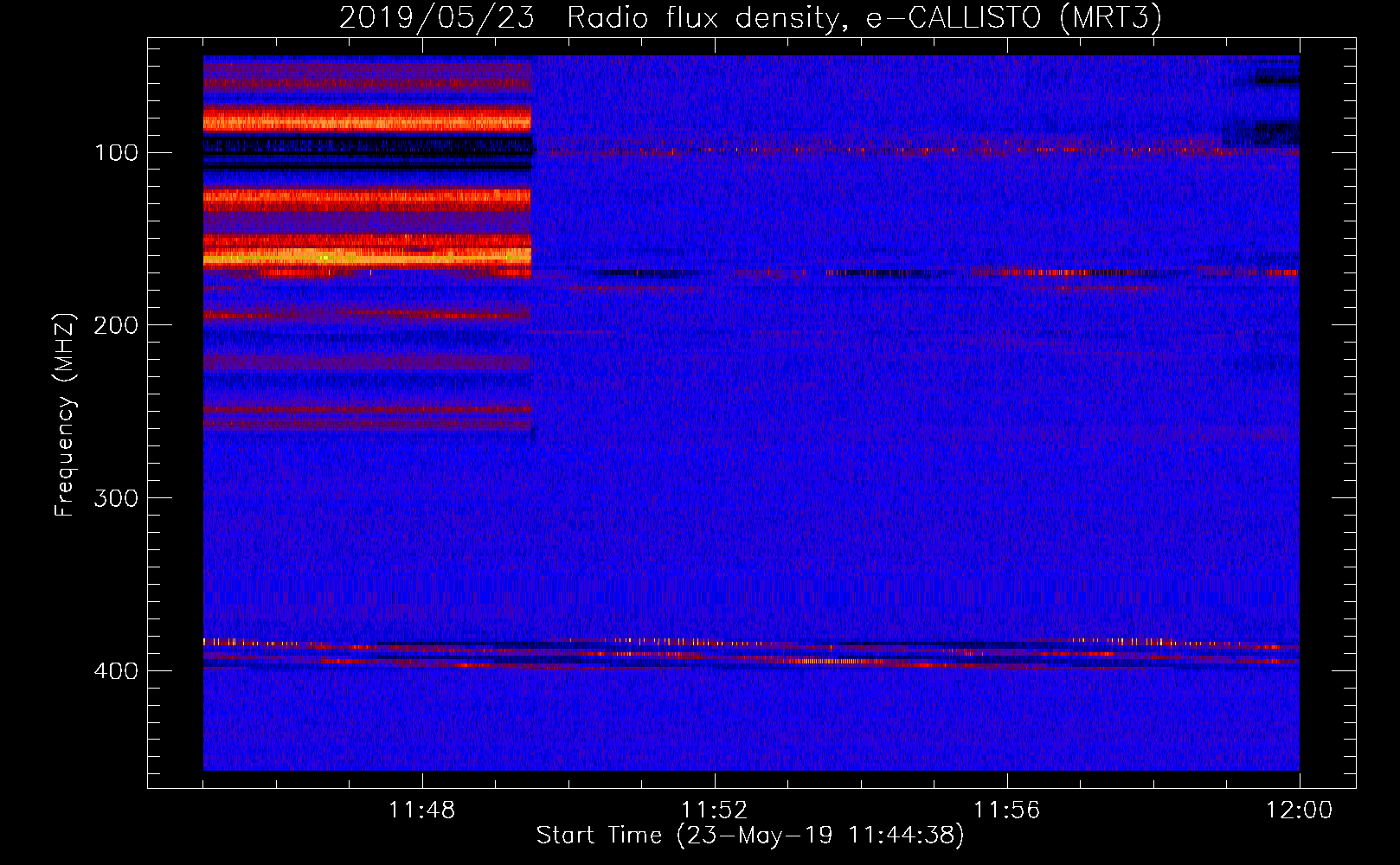Click the 11:48 time tick label
Image resolution: width=1400 pixels, height=865 pixels.
(422, 811)
